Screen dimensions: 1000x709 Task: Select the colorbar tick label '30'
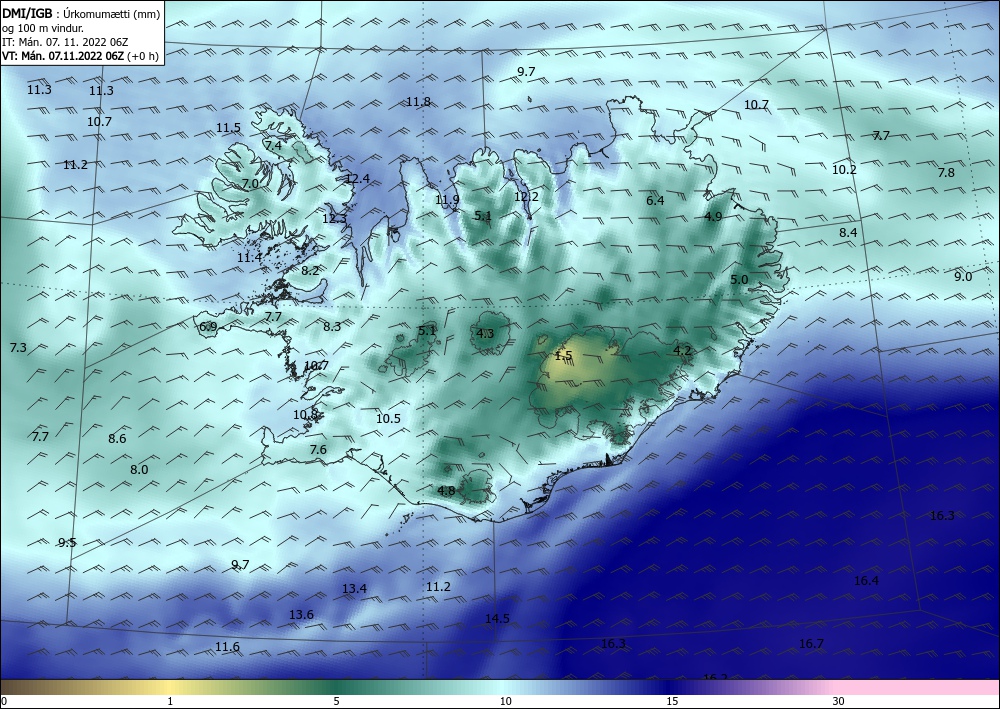coord(839,701)
